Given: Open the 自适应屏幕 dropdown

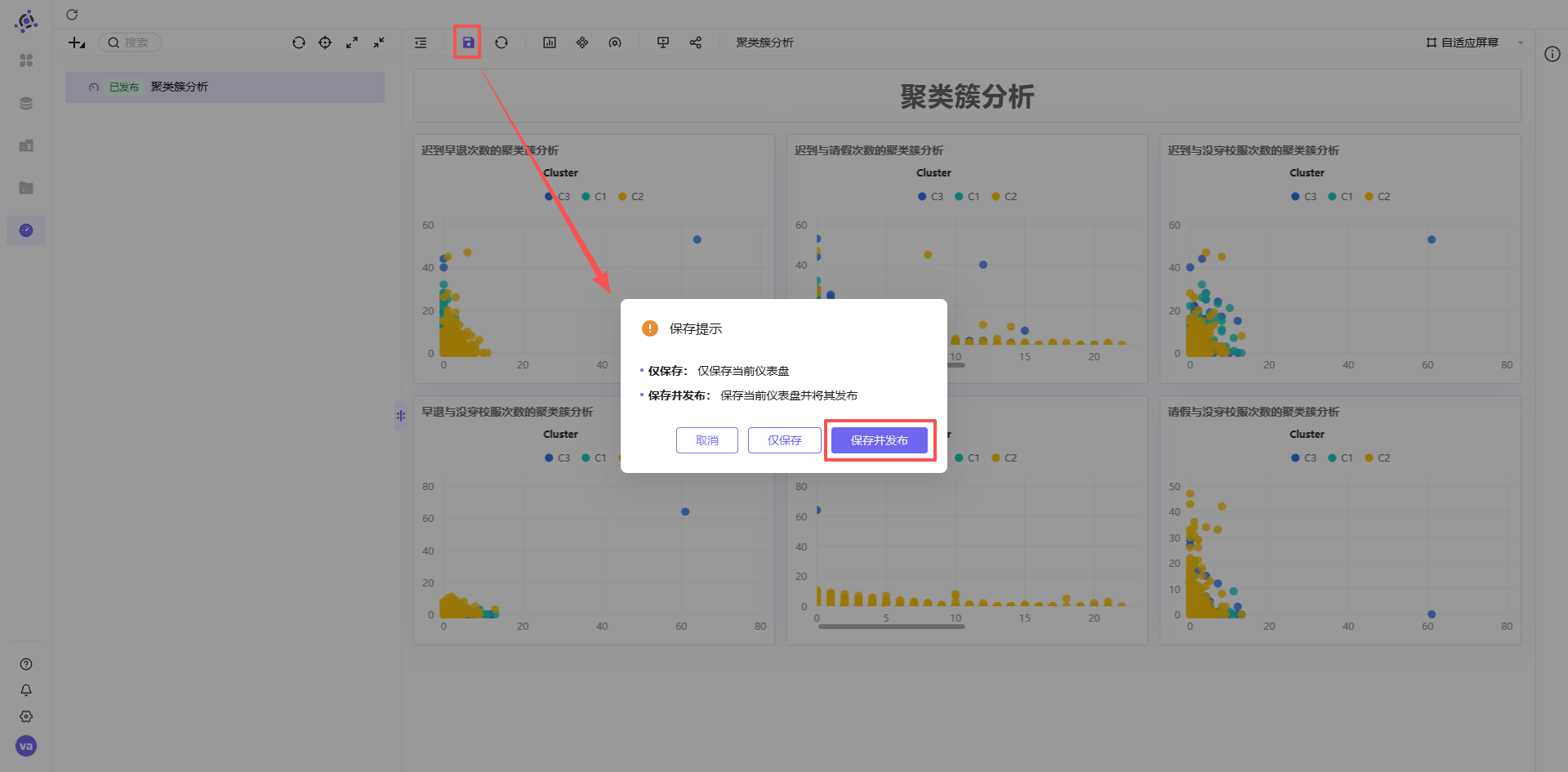Looking at the screenshot, I should tap(1475, 42).
